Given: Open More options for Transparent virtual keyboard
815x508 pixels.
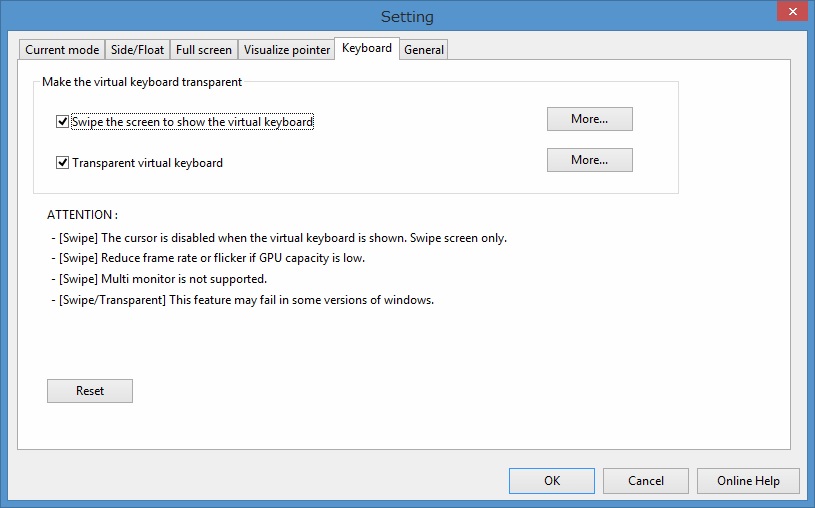Looking at the screenshot, I should click(x=589, y=160).
